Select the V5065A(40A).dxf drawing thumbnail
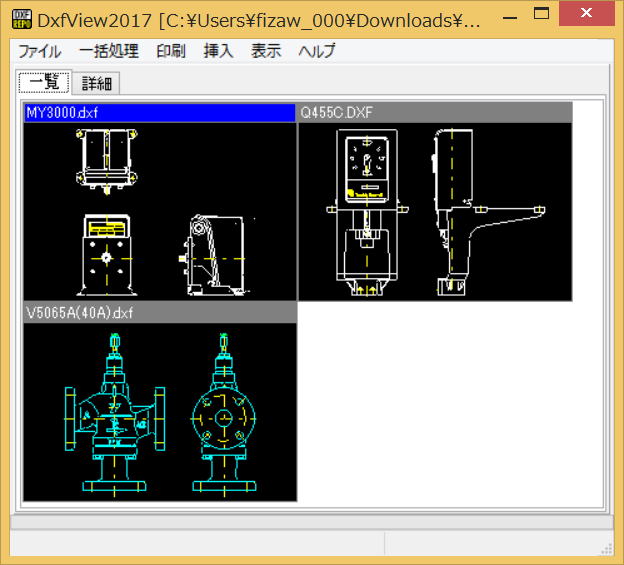 click(x=160, y=412)
